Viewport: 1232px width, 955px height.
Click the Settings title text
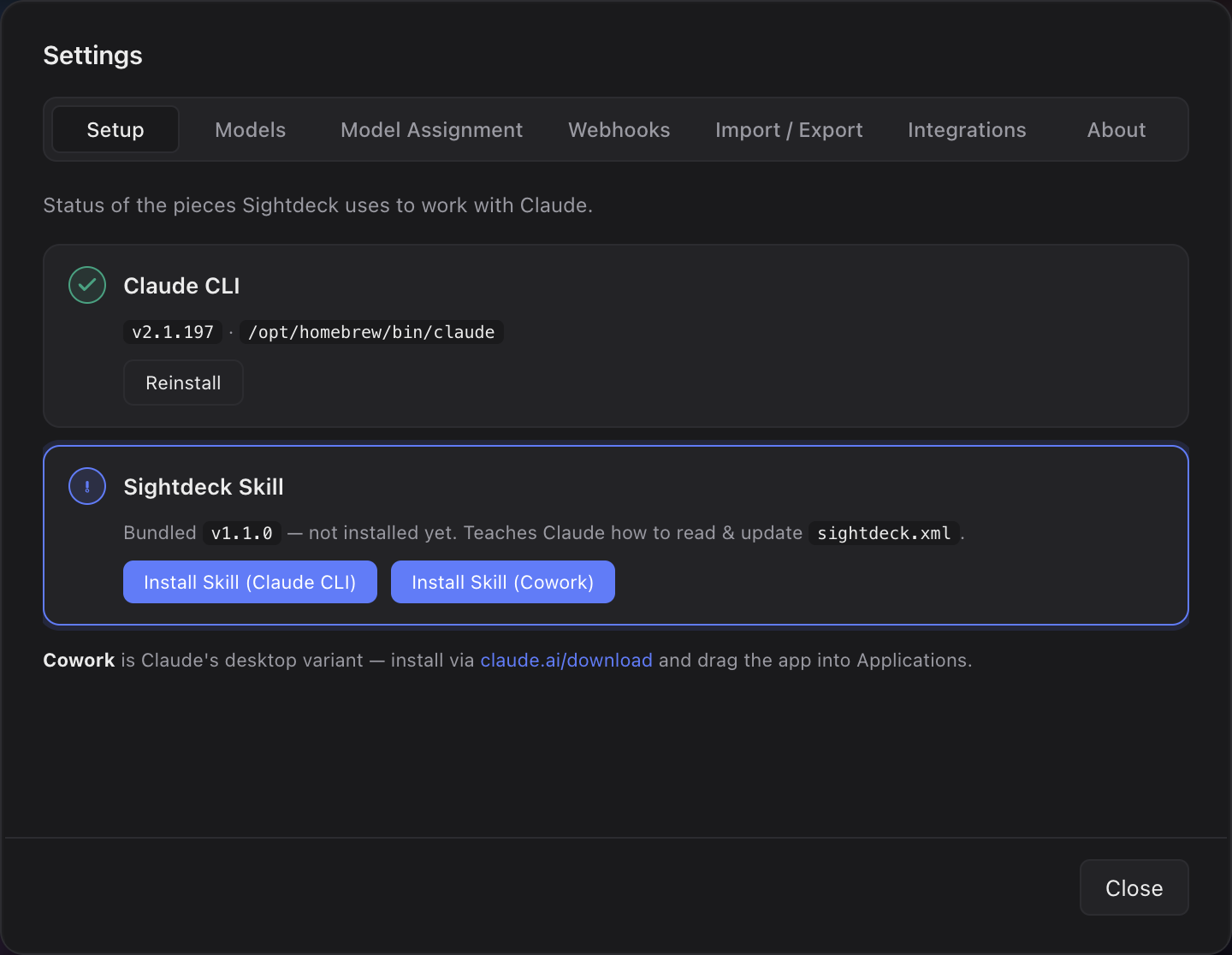[92, 56]
